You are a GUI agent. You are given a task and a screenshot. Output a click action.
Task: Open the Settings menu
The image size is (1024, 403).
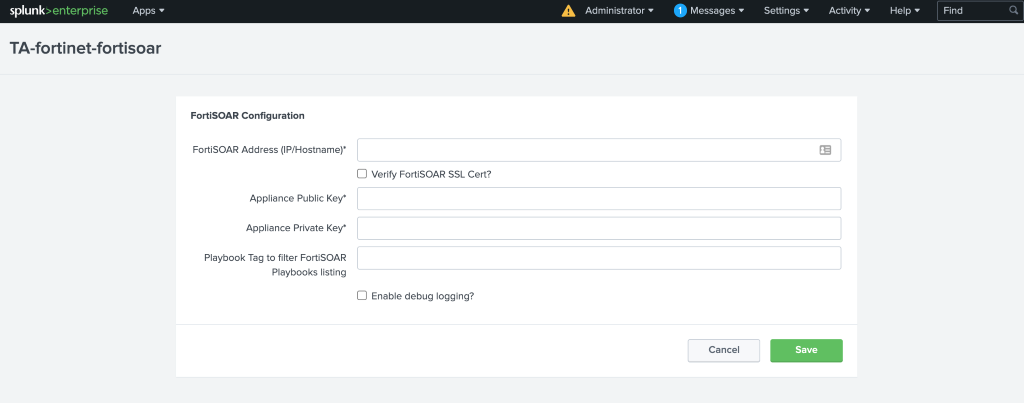tap(786, 11)
